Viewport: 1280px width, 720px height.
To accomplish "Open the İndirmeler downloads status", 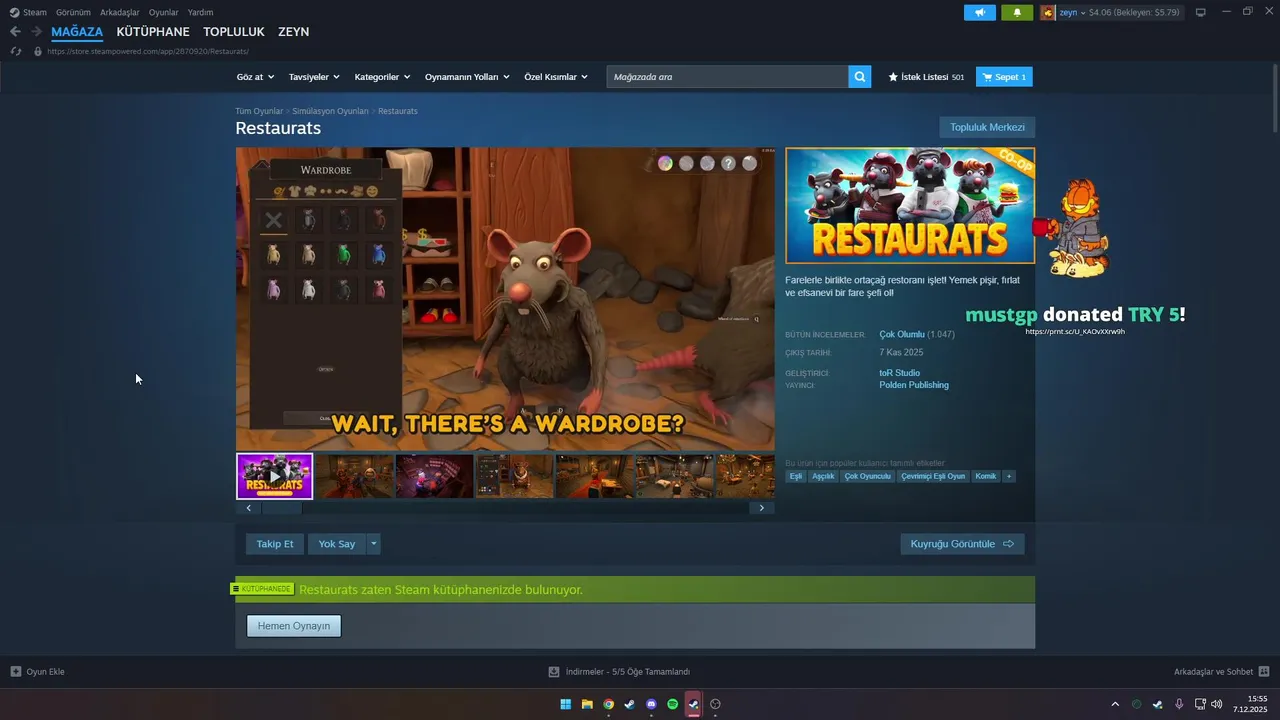I will [619, 671].
